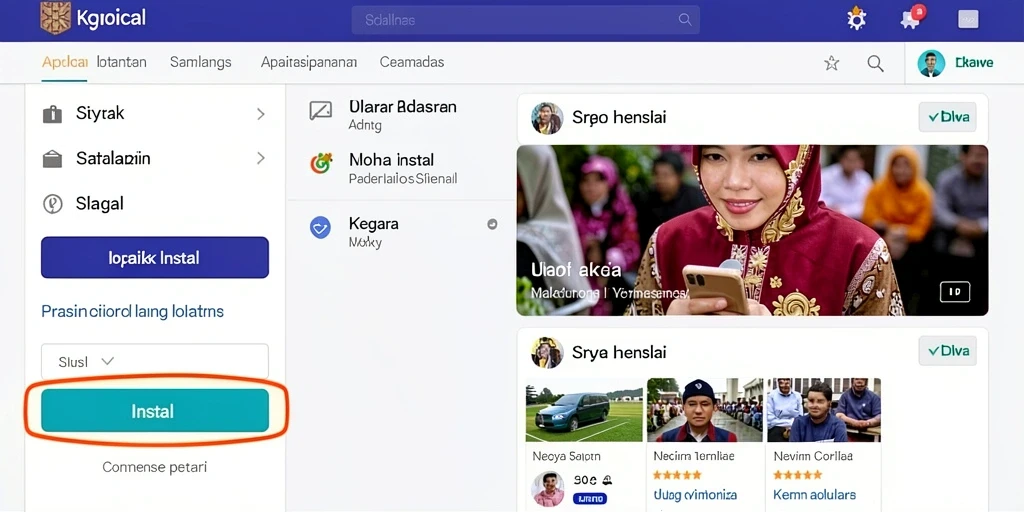Viewport: 1024px width, 512px height.
Task: Click the grey square icon in header
Action: (x=968, y=19)
